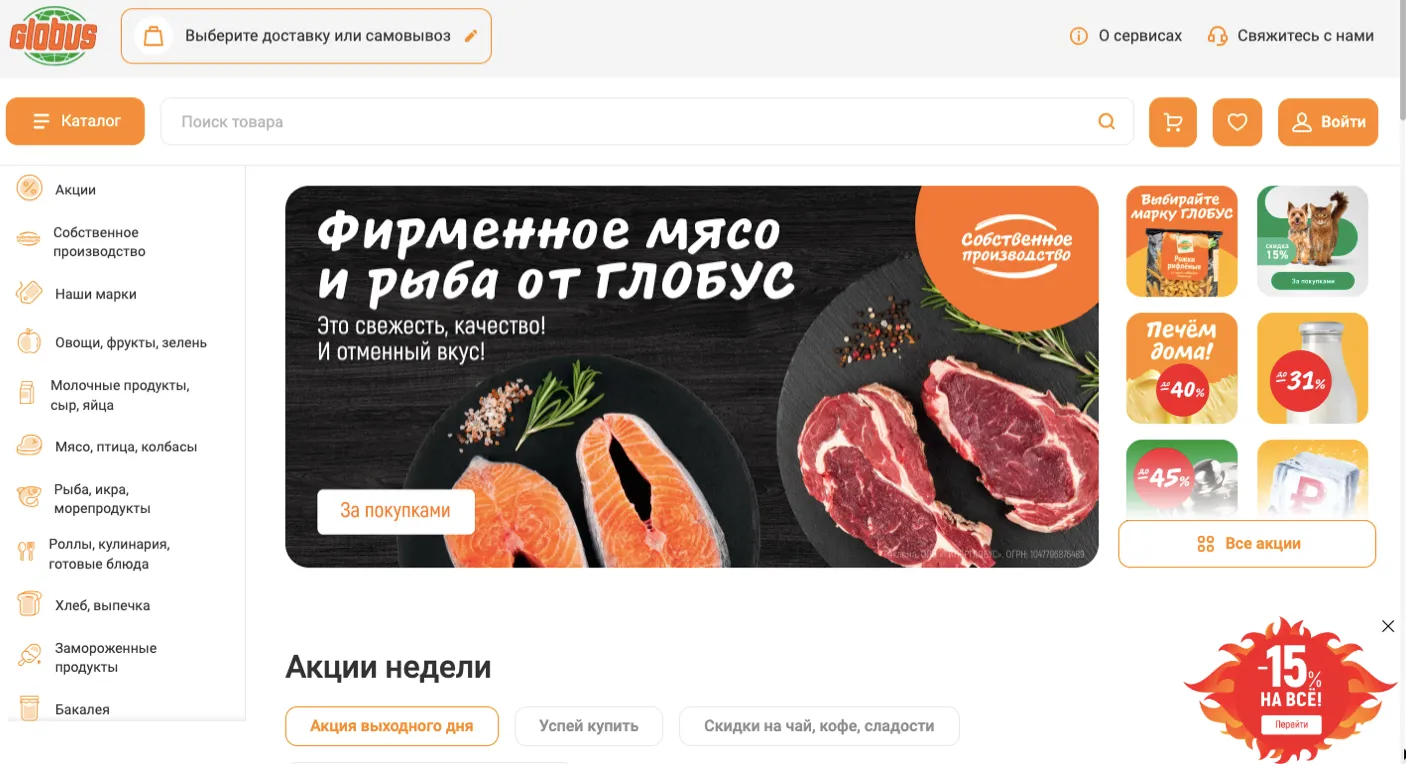Switch to Скидки на чай, кофе, сладости tab
Viewport: 1406px width, 764px height.
tap(819, 726)
